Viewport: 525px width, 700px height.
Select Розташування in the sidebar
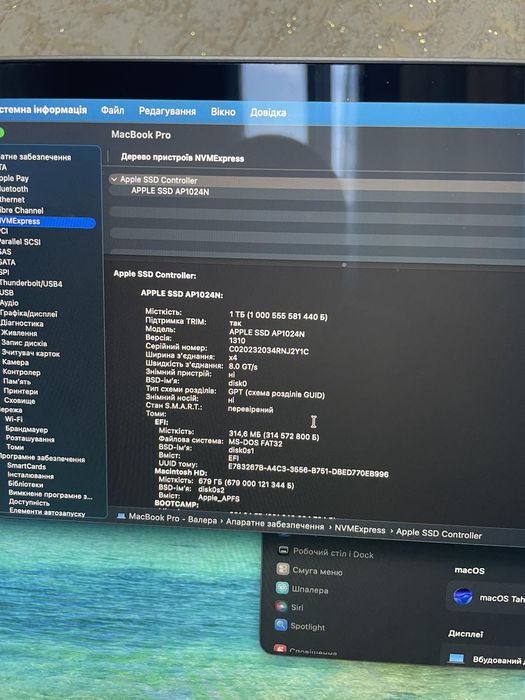pos(30,439)
